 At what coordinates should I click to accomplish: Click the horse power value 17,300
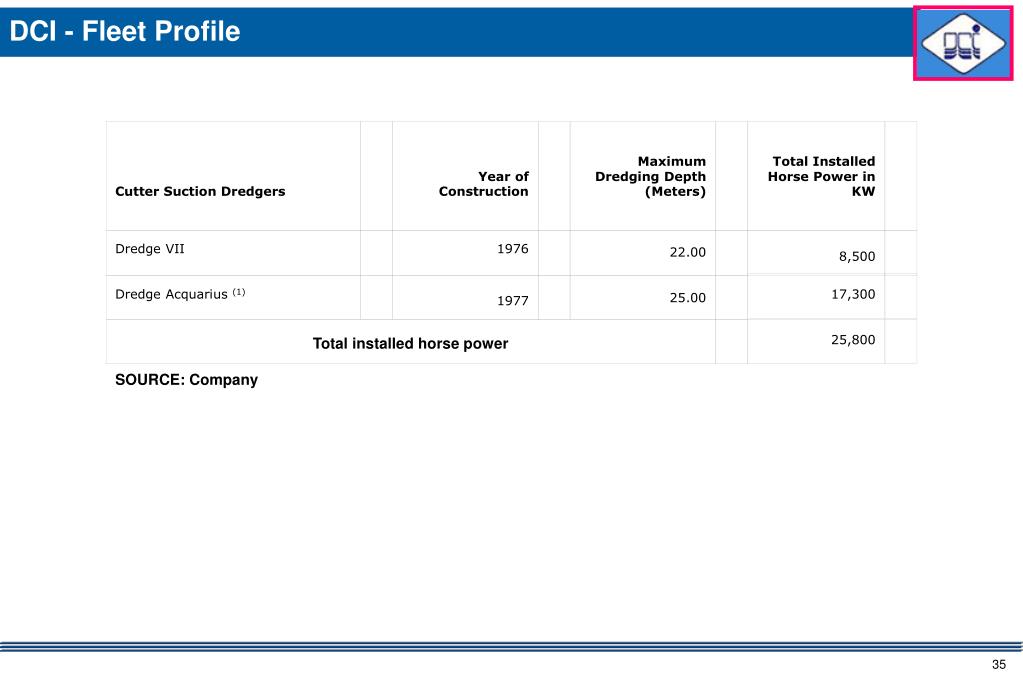tap(853, 294)
